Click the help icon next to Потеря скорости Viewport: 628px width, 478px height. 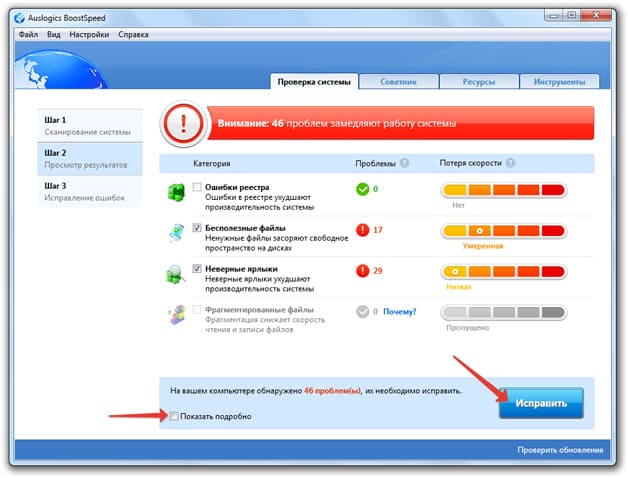pos(510,163)
